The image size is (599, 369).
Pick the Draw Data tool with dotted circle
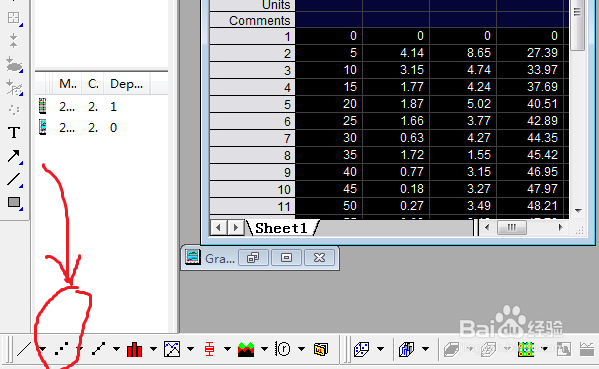click(x=14, y=110)
